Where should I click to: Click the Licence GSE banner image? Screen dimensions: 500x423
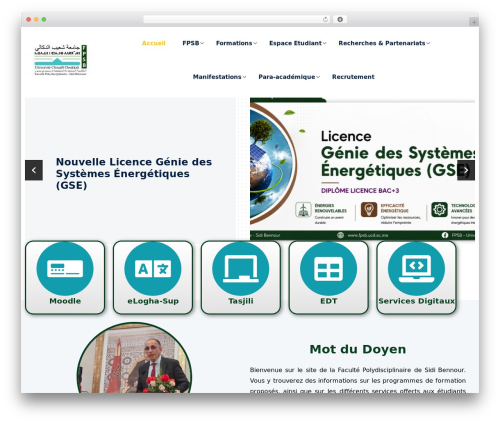click(362, 169)
